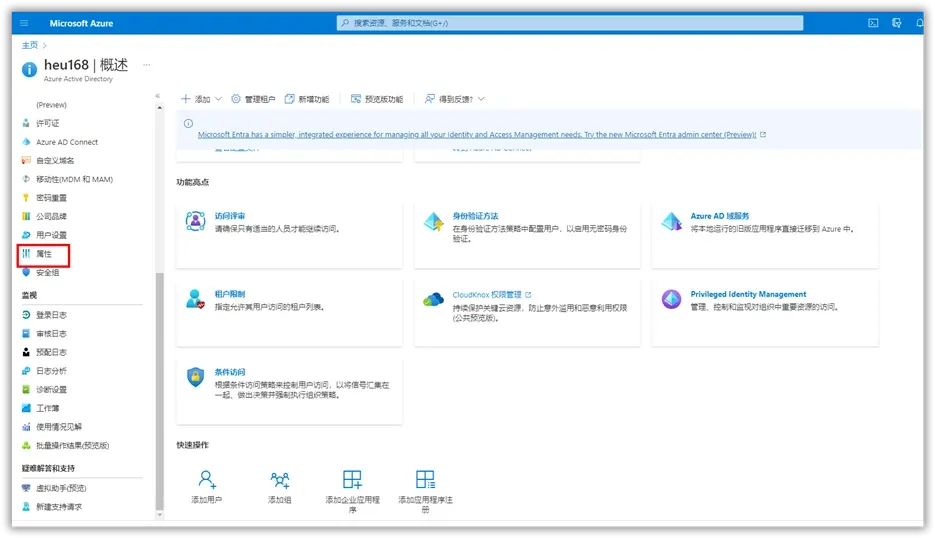Click the 登录日志 sidebar icon
Viewport: 935px width, 538px height.
(26, 314)
